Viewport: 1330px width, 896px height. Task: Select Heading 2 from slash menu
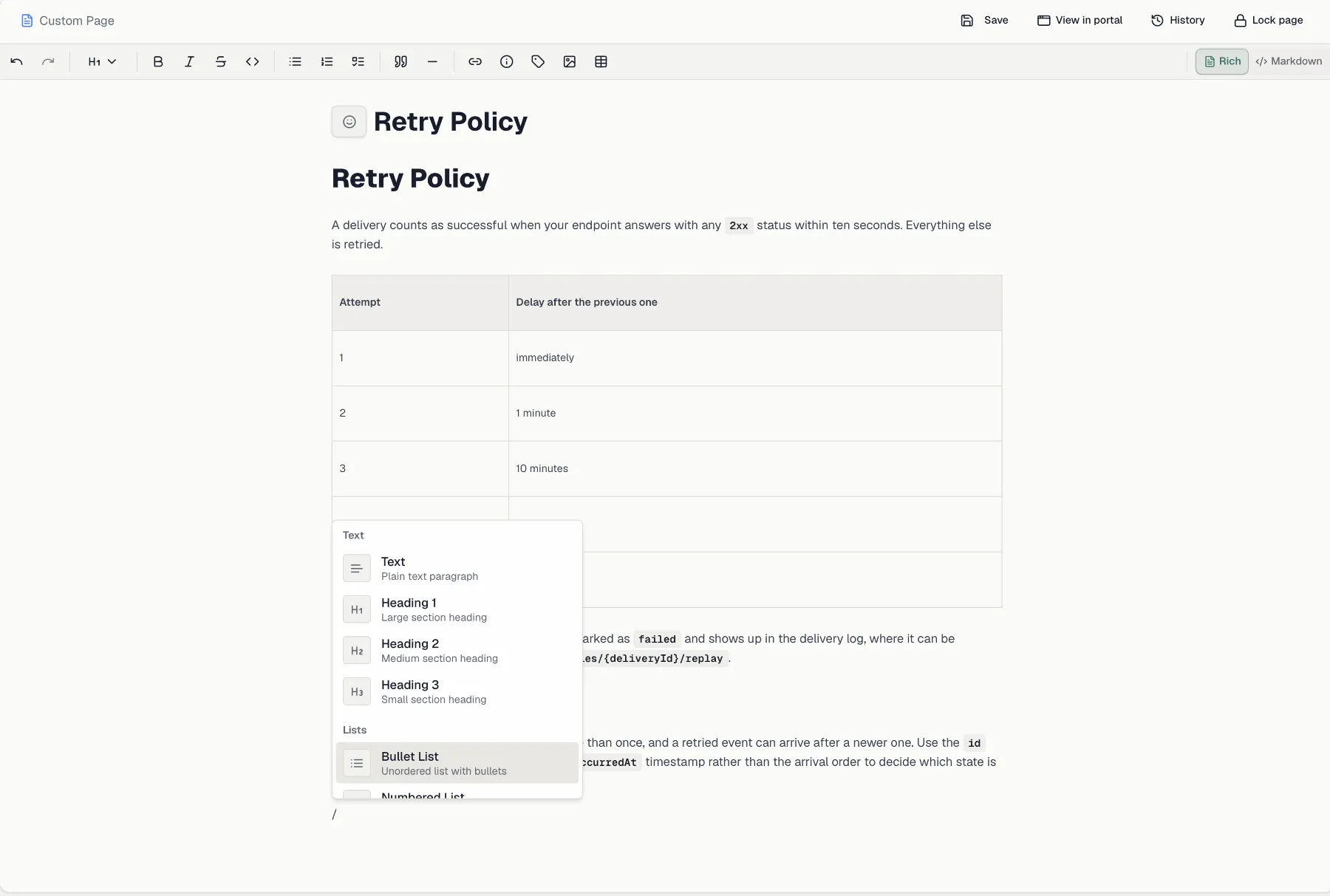457,651
